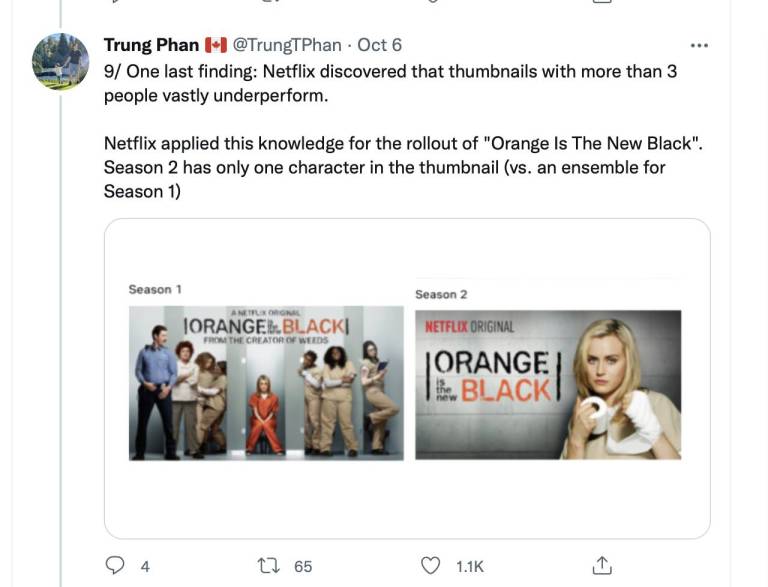Click the 1.1K likes count

tap(470, 566)
